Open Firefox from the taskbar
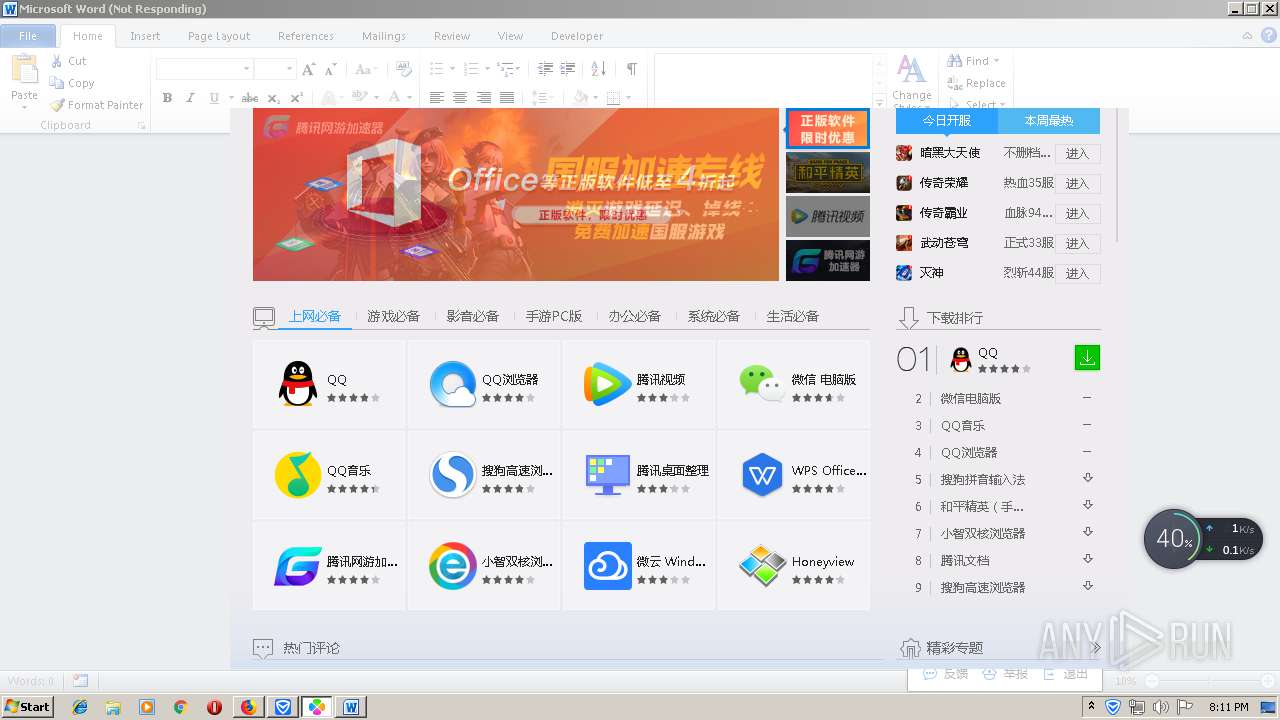Viewport: 1280px width, 720px height. pos(248,707)
